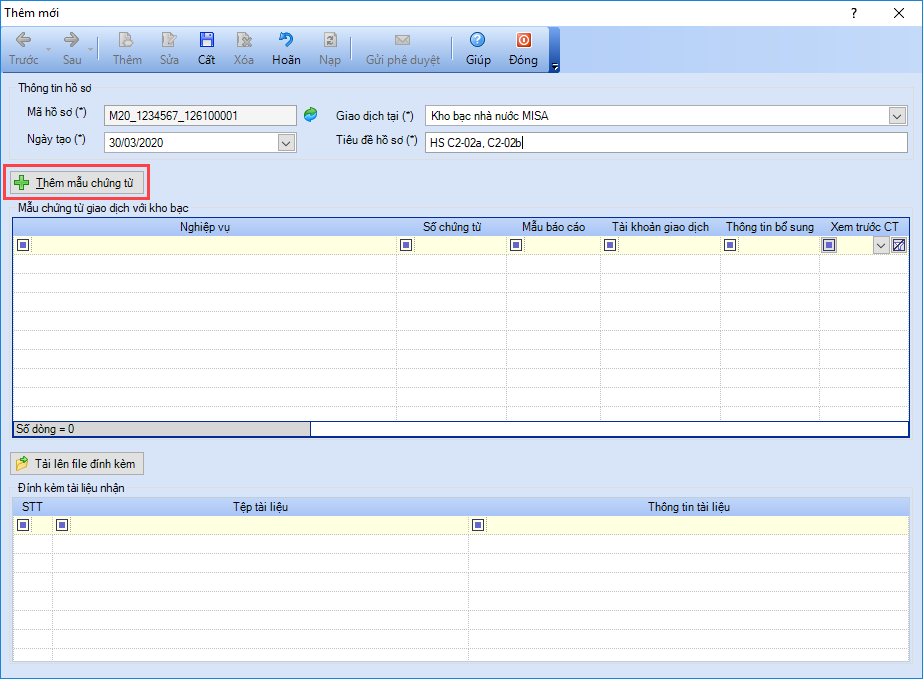This screenshot has height=679, width=923.
Task: Open Xem trước CT filter dropdown
Action: tap(881, 246)
